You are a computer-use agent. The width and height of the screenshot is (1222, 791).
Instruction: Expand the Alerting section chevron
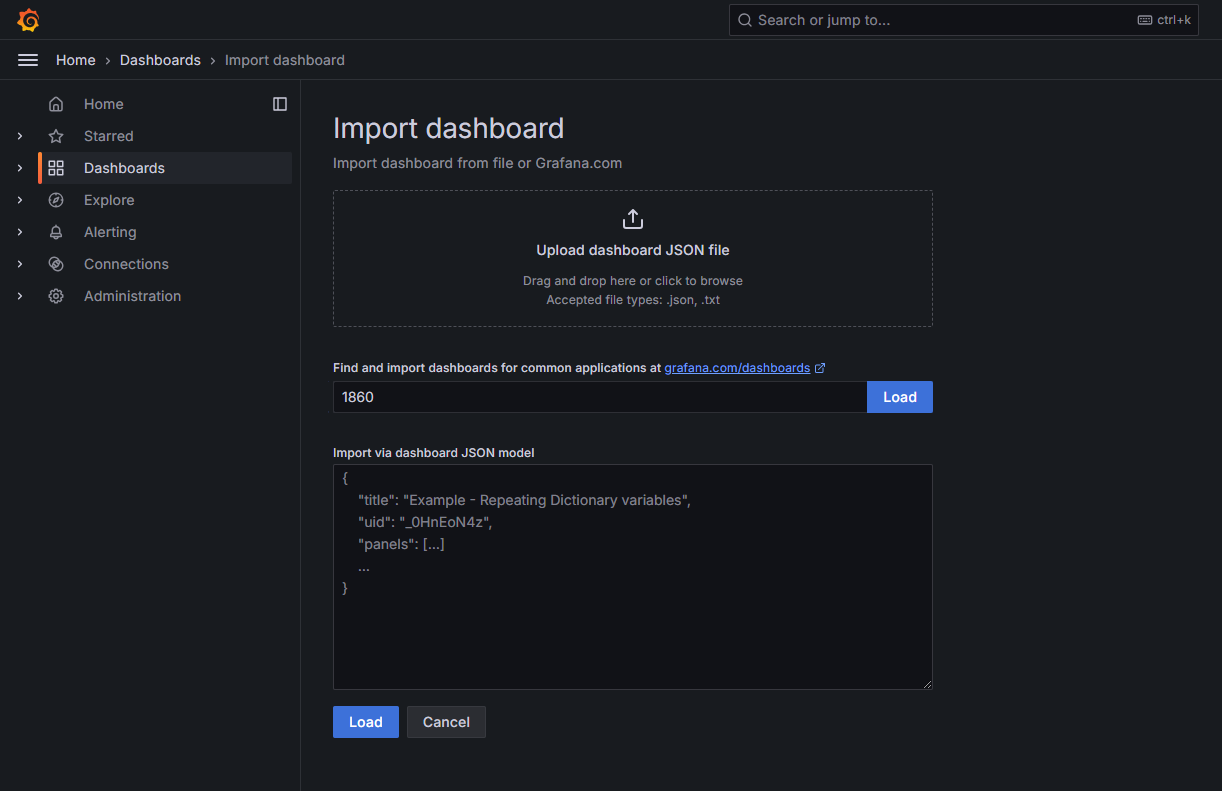20,232
